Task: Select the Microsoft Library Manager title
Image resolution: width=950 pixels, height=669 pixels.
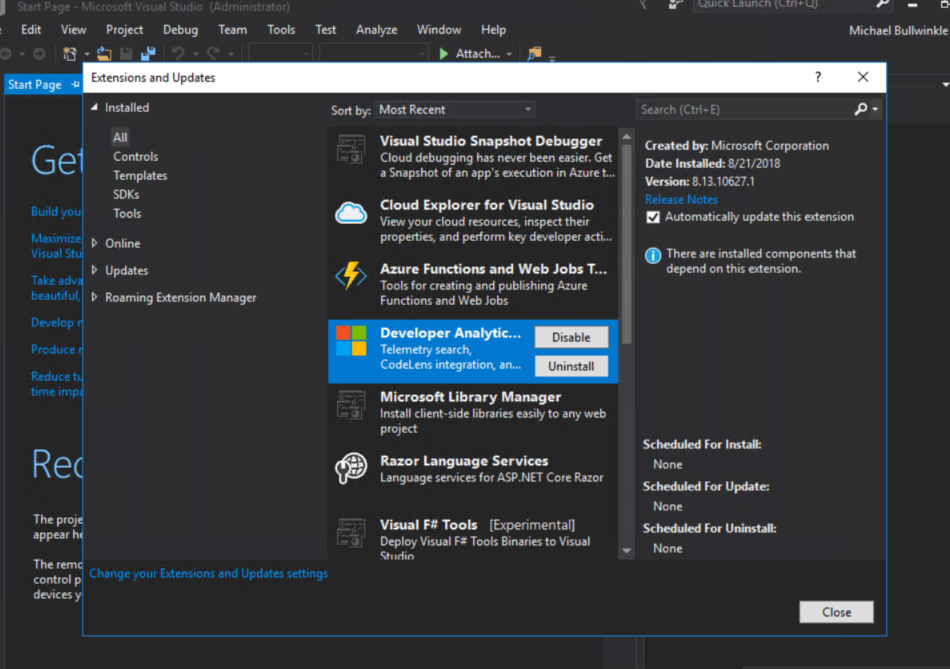Action: (470, 397)
